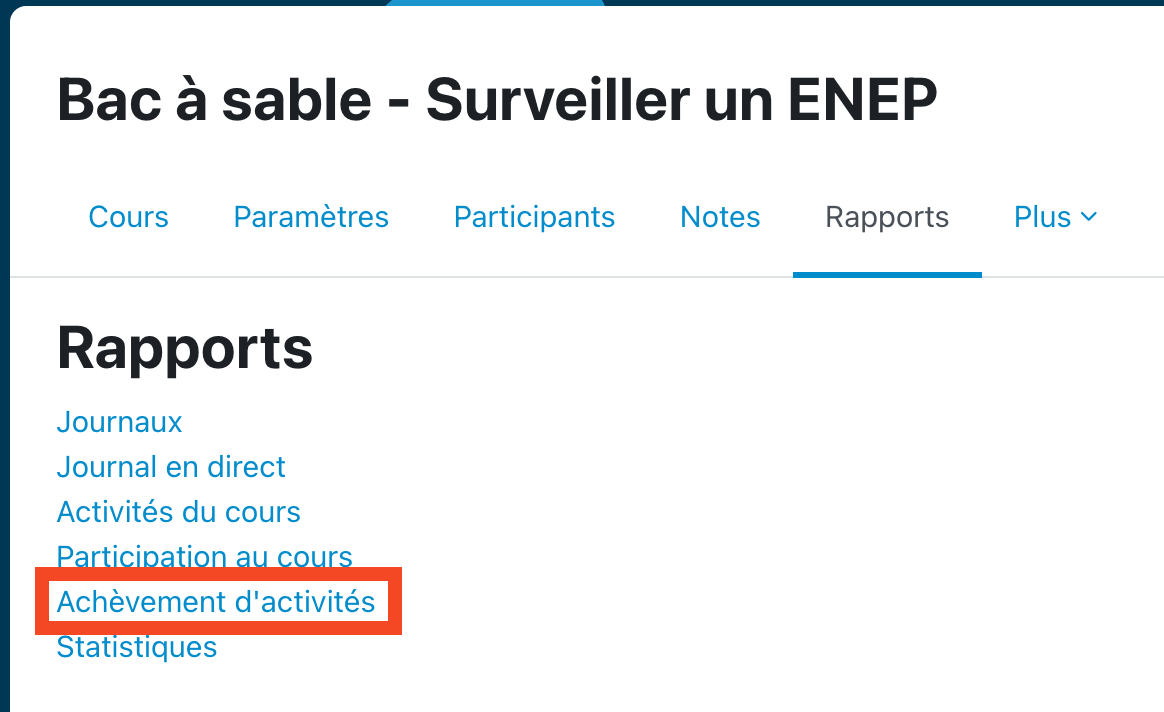The image size is (1164, 712).
Task: Click the dark navy left edge strip
Action: [x=4, y=400]
